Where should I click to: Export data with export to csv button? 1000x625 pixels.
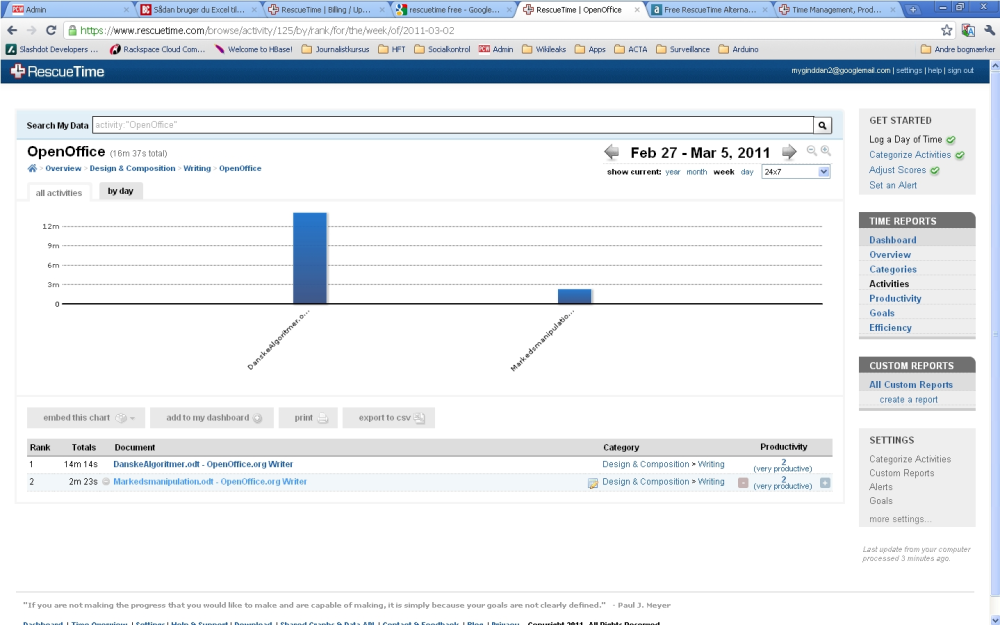pos(388,418)
